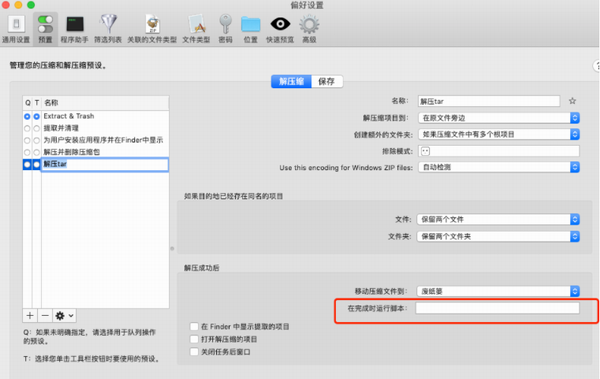Open the 移动压缩文件到 dropdown
The width and height of the screenshot is (600, 379).
tap(498, 291)
